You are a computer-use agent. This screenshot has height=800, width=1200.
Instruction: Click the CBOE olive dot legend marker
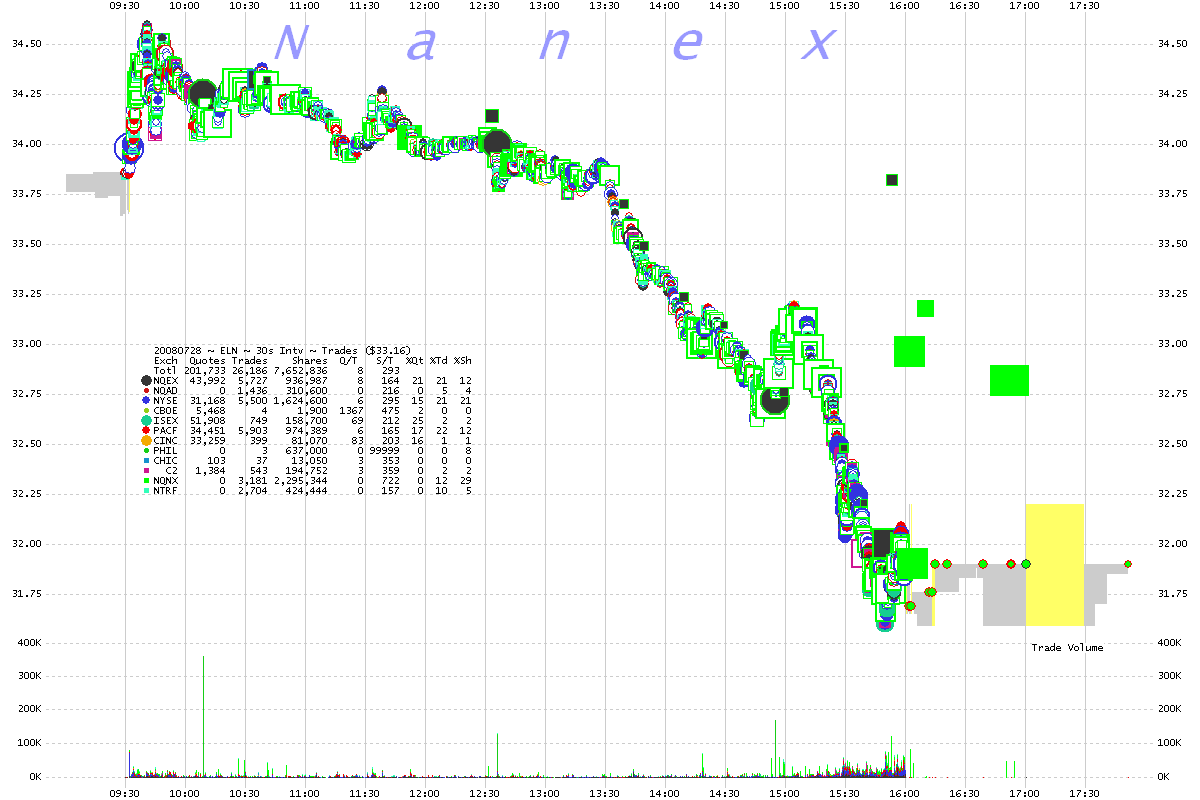[146, 410]
